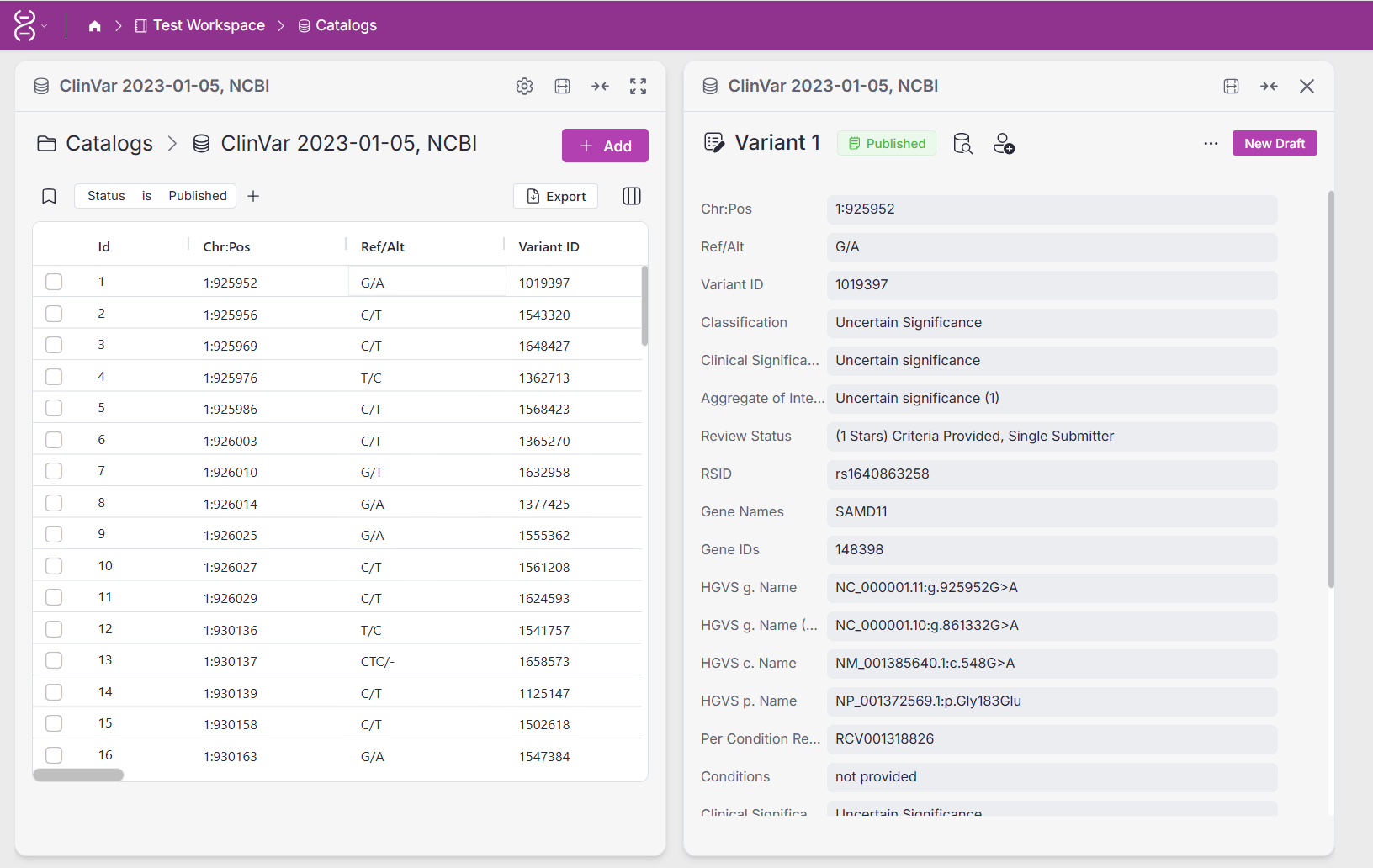1373x868 pixels.
Task: Click Catalogs in the panel breadcrumb
Action: click(x=109, y=144)
